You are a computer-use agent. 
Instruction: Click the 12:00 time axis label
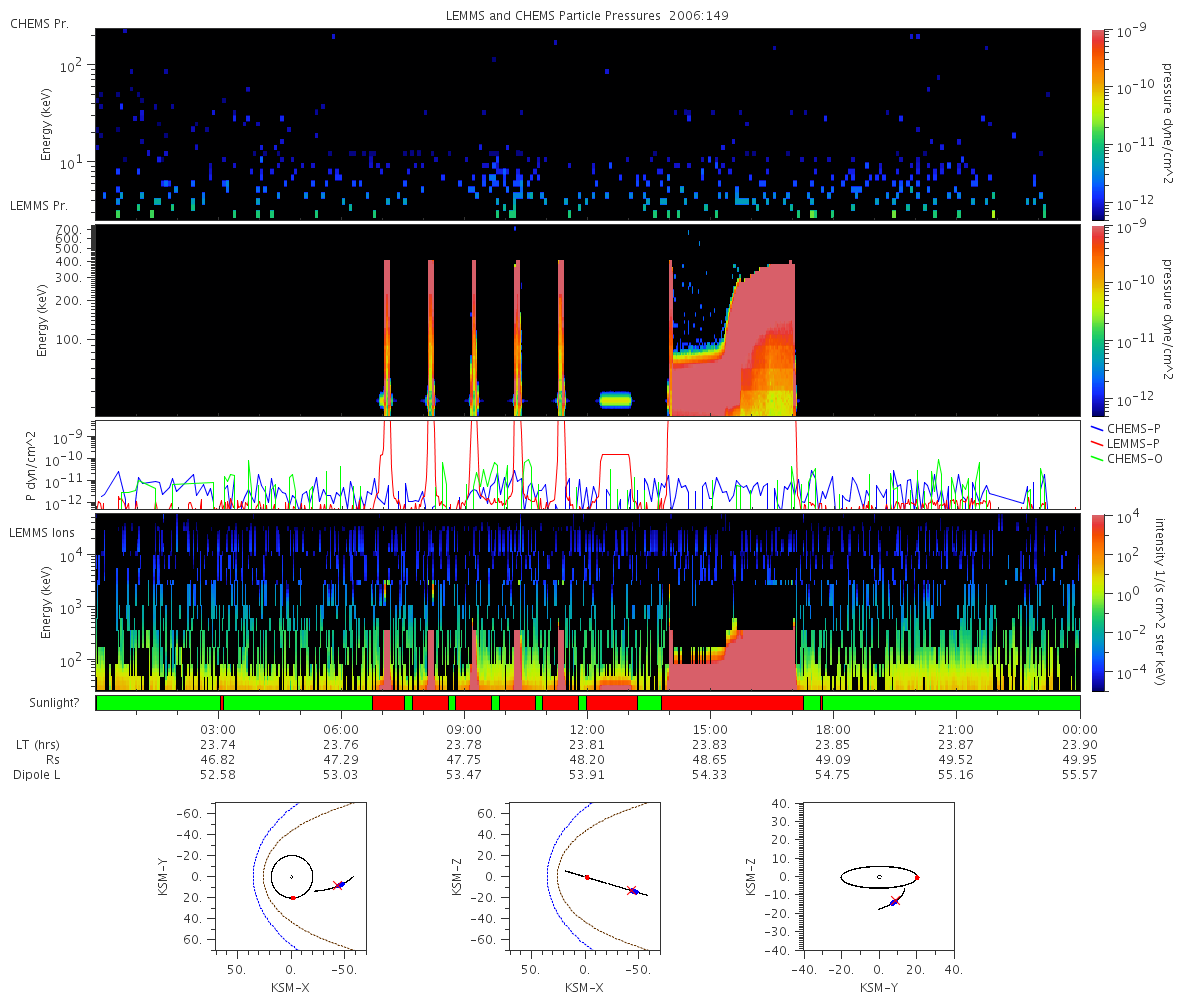pos(587,729)
